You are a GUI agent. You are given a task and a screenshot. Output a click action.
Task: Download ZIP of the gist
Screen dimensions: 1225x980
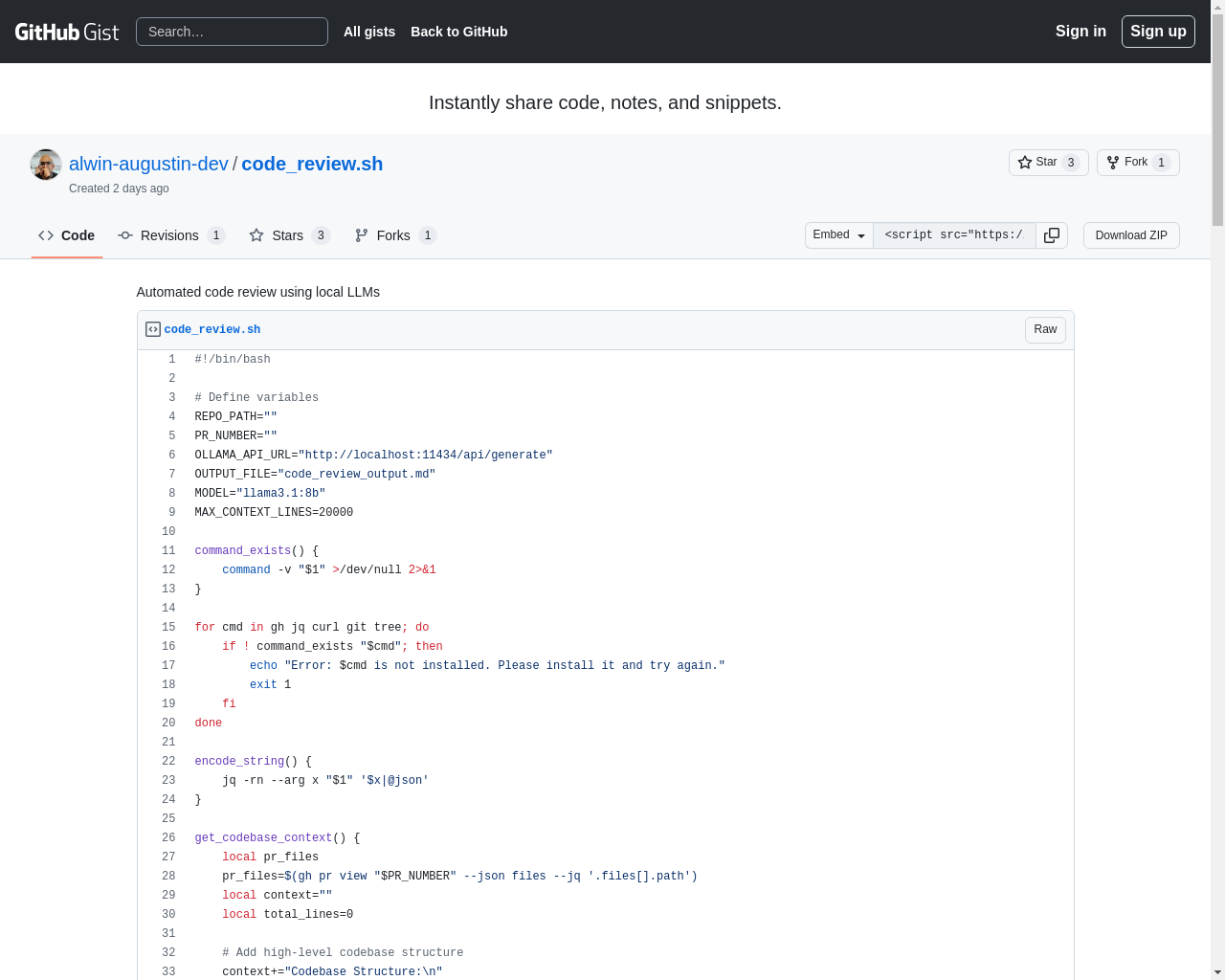pyautogui.click(x=1131, y=235)
